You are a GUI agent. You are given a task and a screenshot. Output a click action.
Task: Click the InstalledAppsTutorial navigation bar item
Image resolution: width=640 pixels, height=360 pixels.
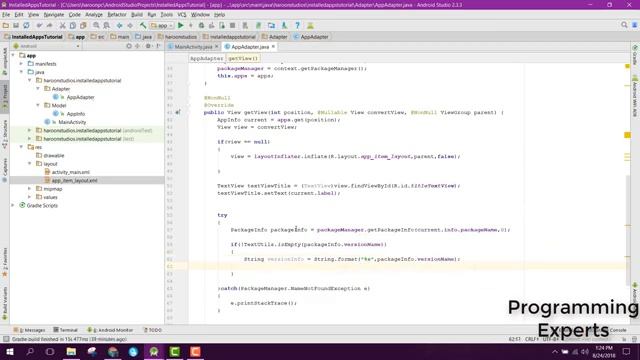point(34,37)
